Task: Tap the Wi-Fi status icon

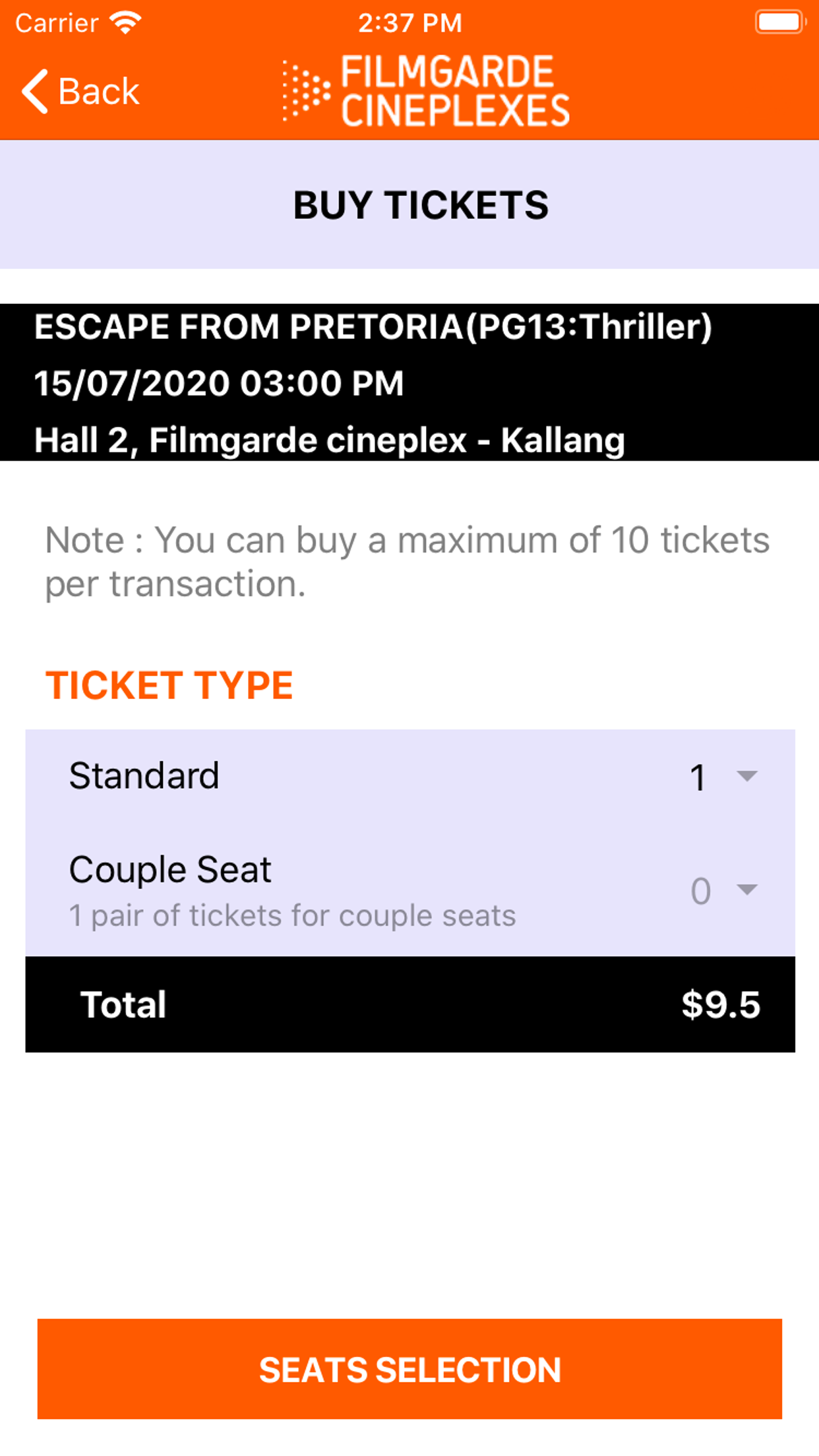Action: 126,22
